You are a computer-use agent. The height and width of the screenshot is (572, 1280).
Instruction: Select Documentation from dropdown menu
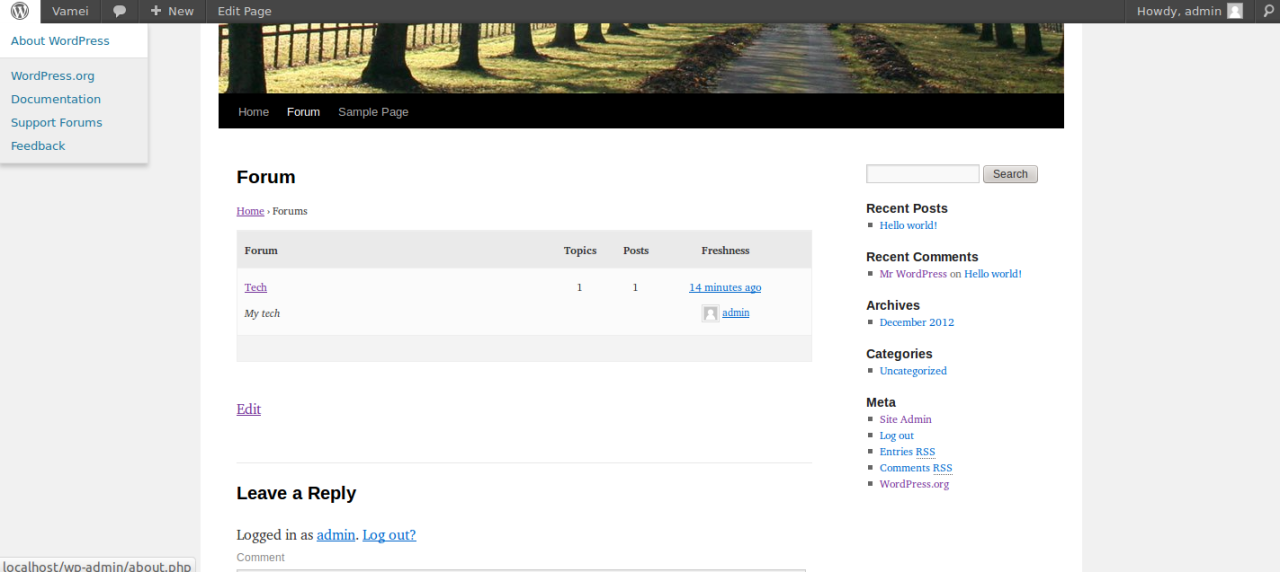[x=56, y=99]
